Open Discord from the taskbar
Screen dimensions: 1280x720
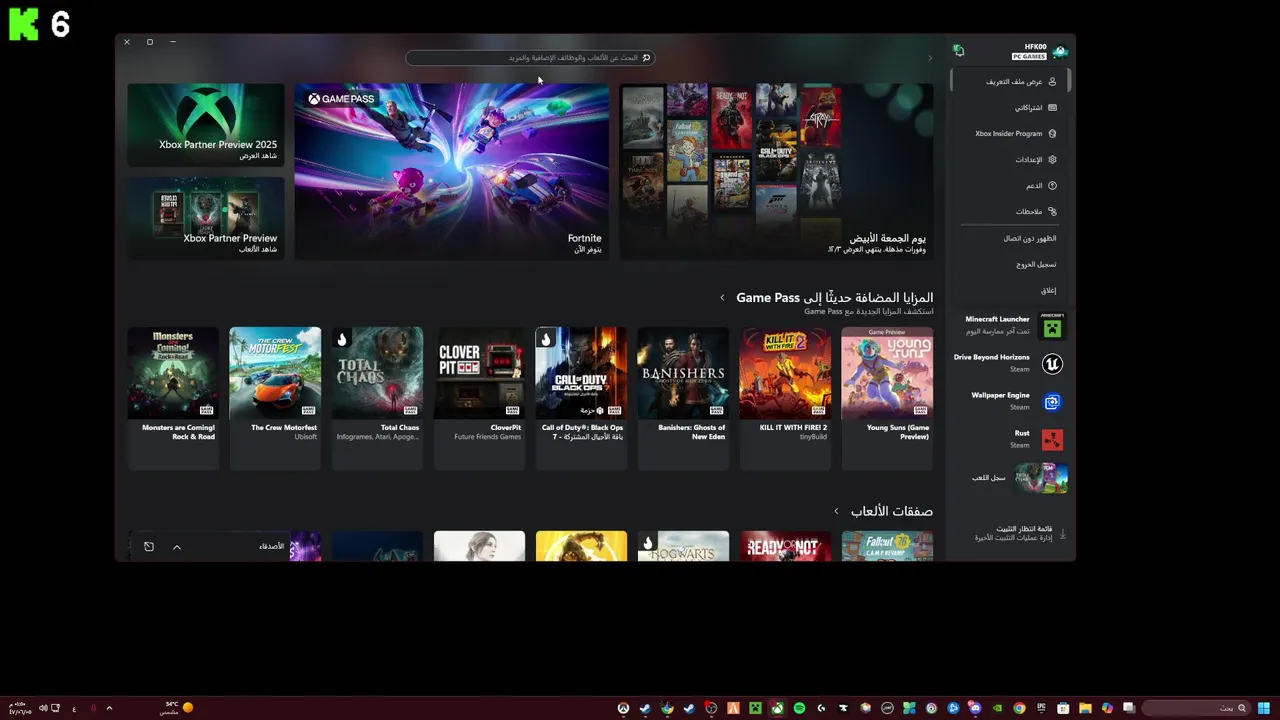pos(975,708)
